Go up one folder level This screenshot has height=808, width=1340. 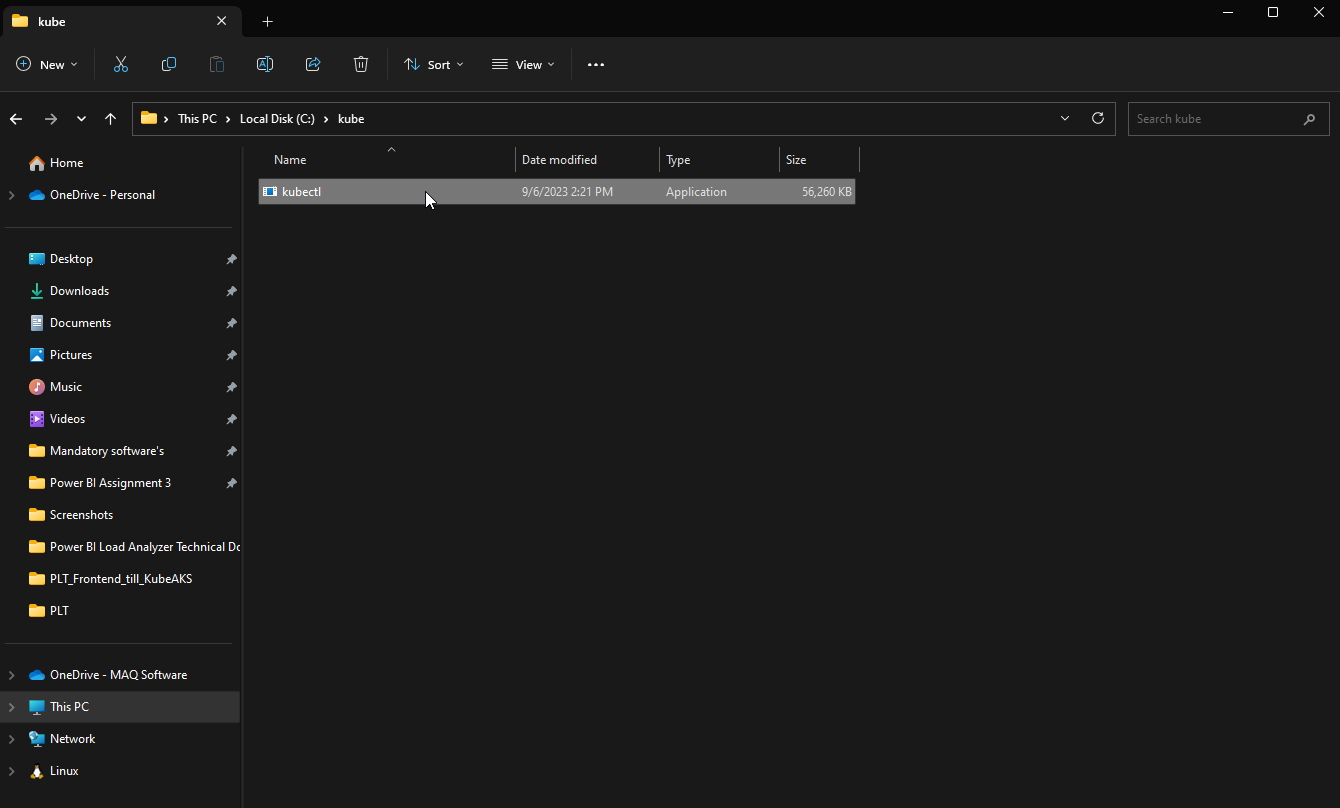point(110,118)
